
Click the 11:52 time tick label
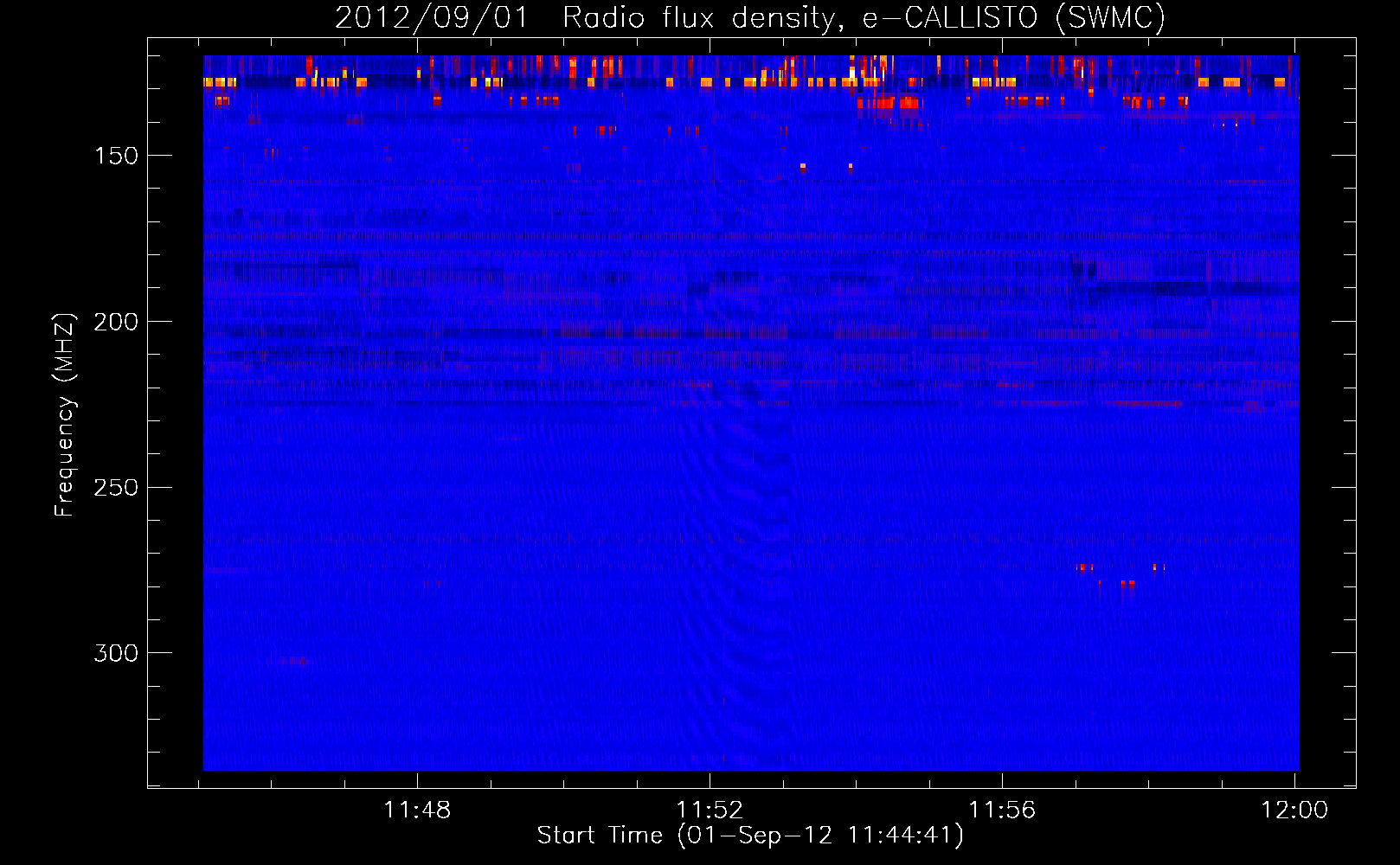(710, 810)
